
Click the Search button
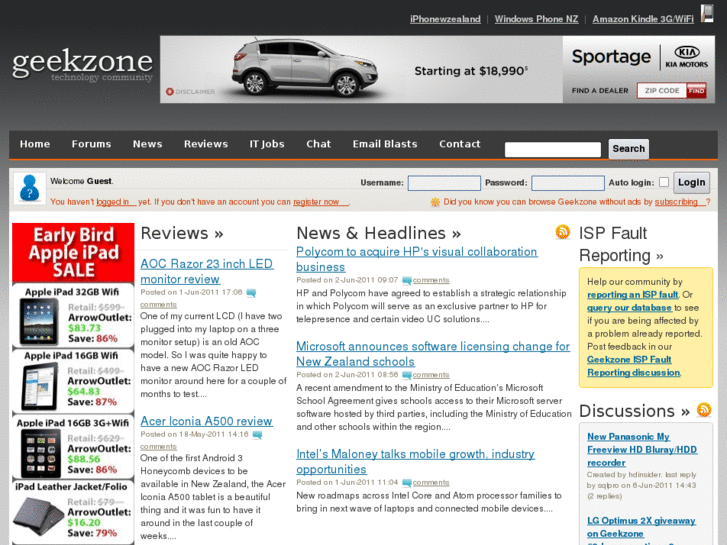point(629,149)
